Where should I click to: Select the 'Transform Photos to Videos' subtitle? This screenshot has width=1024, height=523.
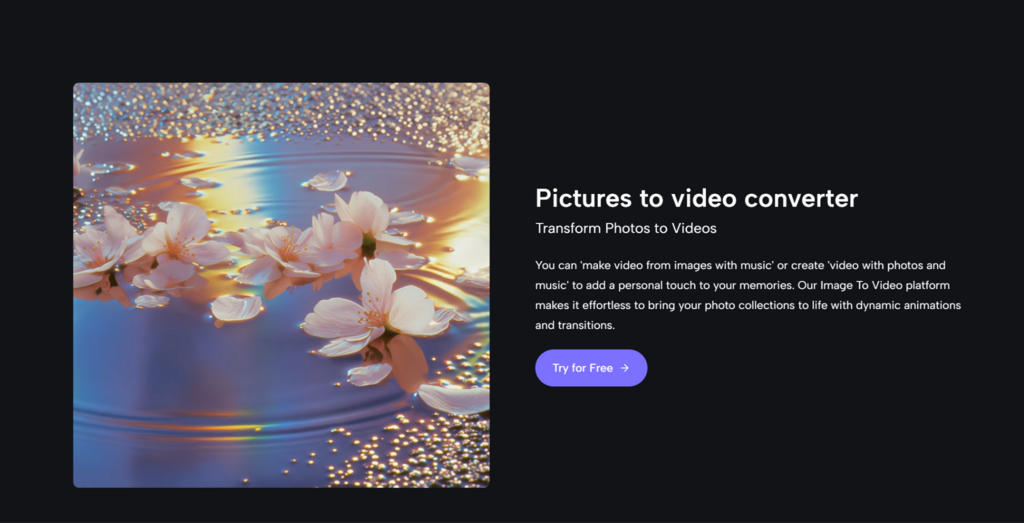[626, 228]
